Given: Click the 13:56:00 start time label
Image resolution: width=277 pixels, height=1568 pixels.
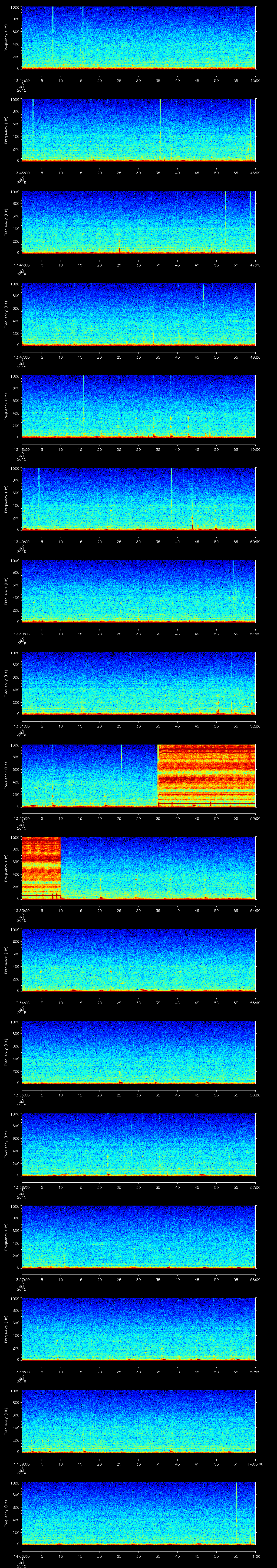Looking at the screenshot, I should coord(21,1187).
